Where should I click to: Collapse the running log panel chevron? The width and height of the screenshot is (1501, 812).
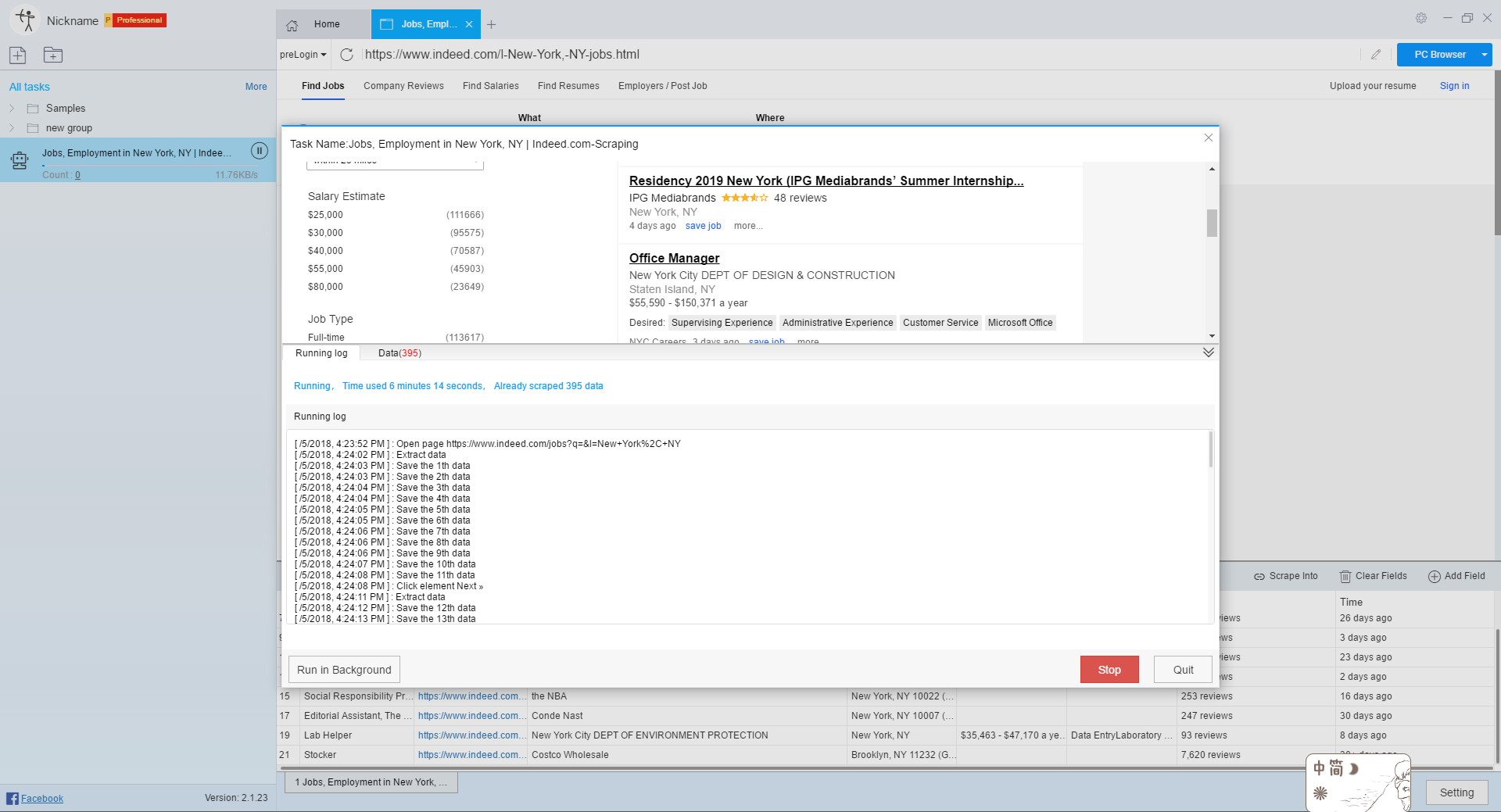tap(1209, 352)
